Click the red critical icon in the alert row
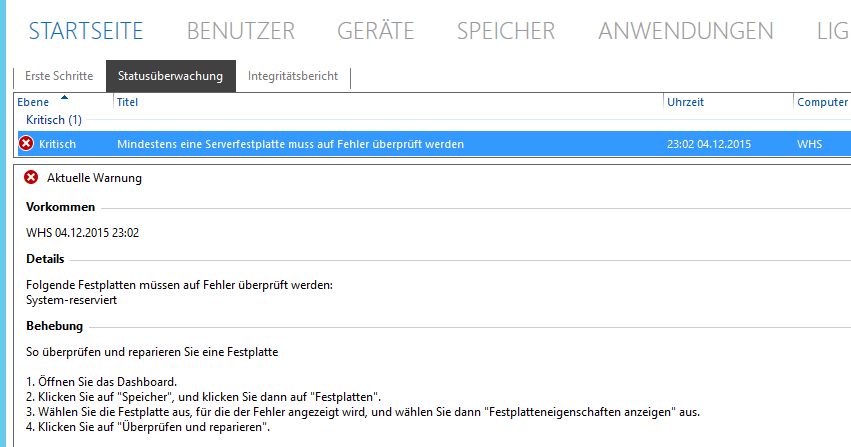This screenshot has height=447, width=851. click(x=26, y=144)
